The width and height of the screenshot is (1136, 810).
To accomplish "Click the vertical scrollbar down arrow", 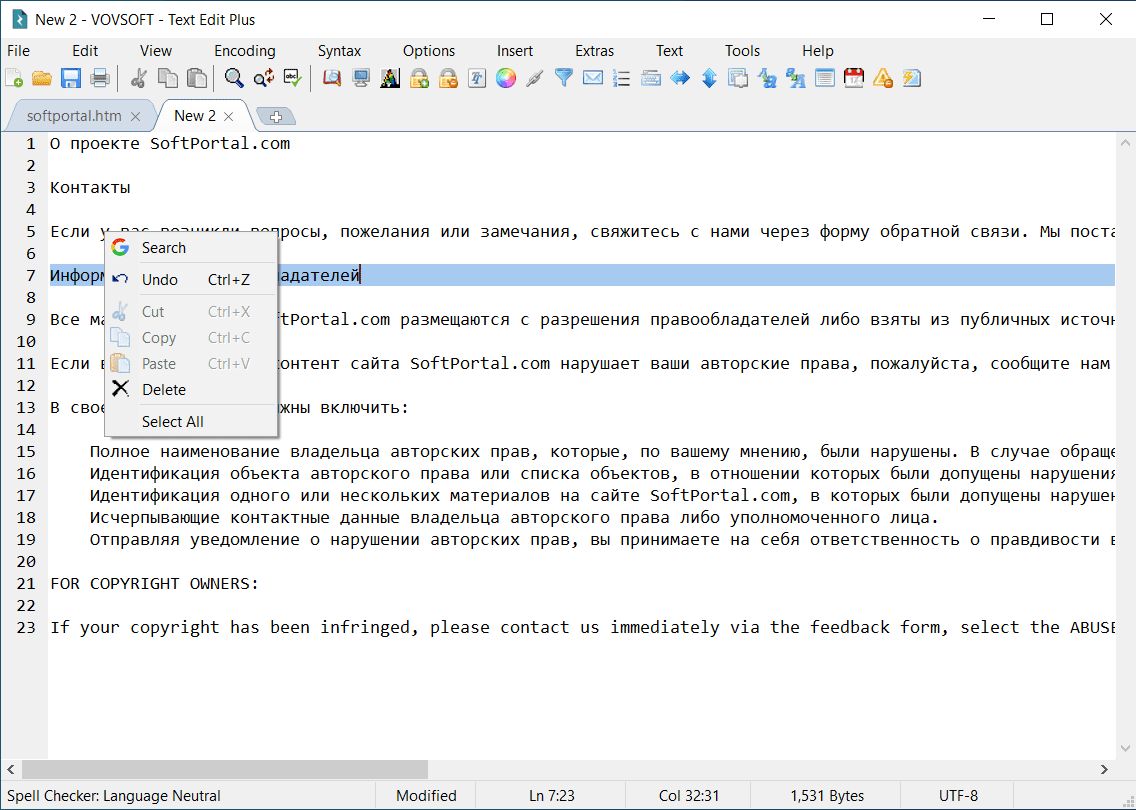I will pyautogui.click(x=1126, y=749).
